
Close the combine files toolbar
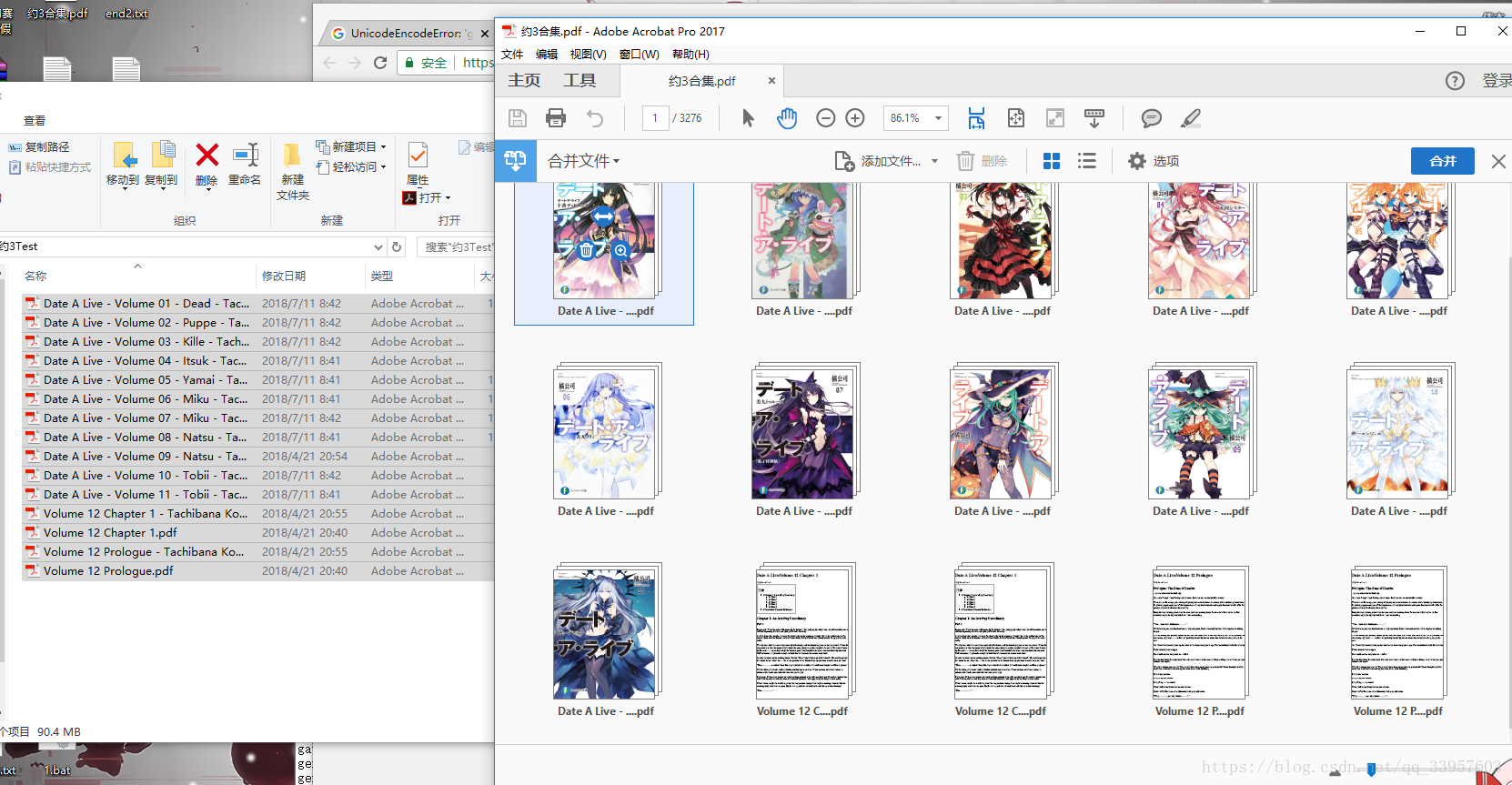(x=1498, y=161)
